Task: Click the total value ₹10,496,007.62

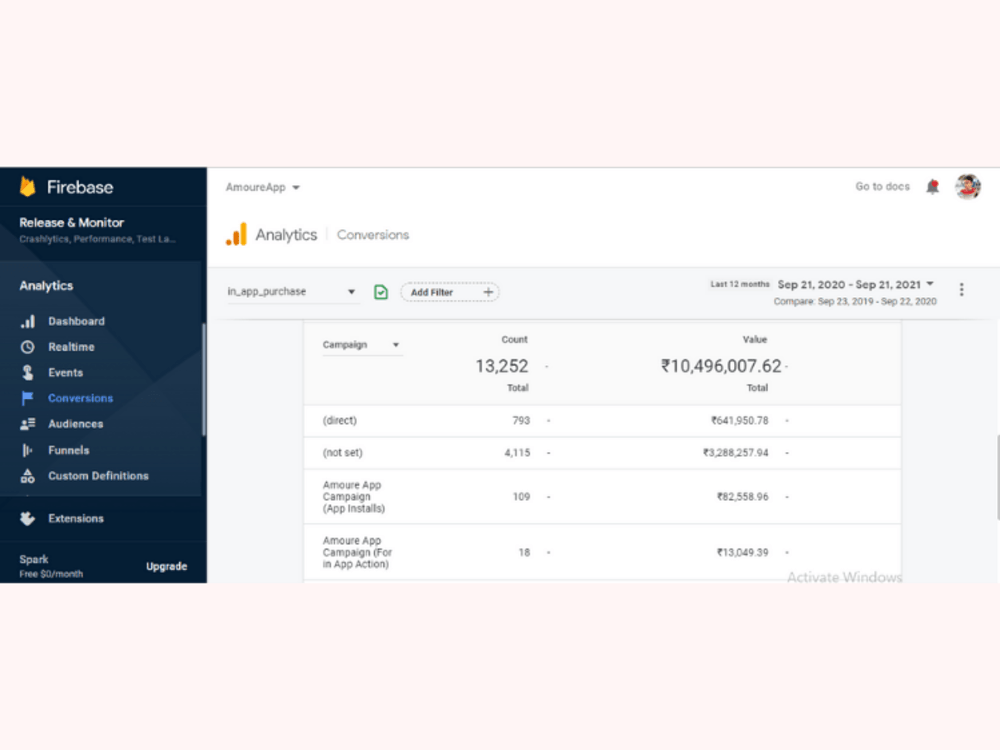Action: pos(721,366)
